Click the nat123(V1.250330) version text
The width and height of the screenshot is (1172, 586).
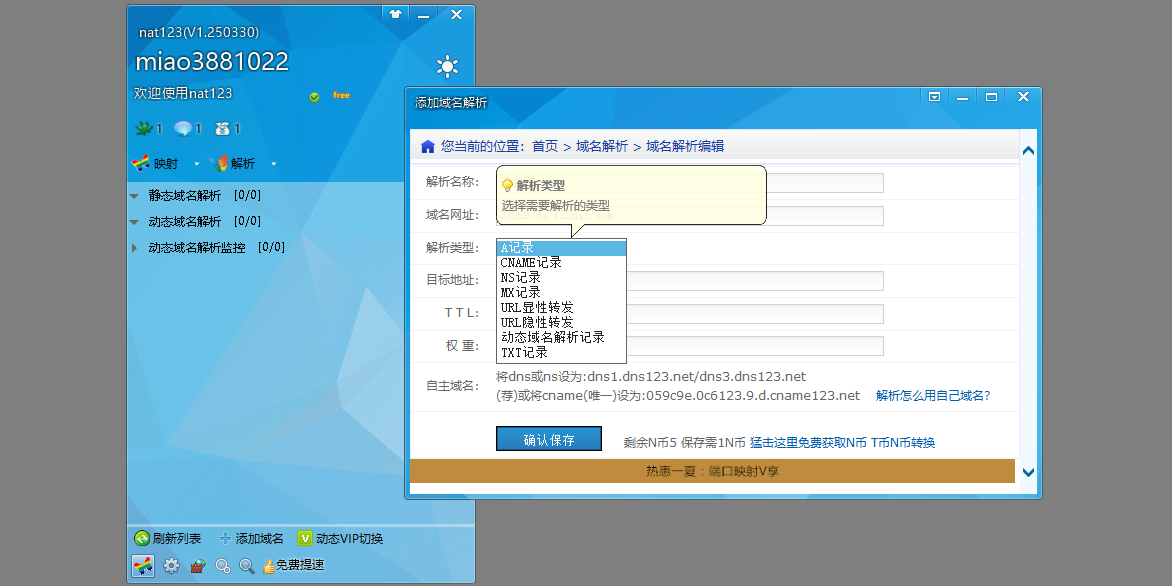(199, 32)
